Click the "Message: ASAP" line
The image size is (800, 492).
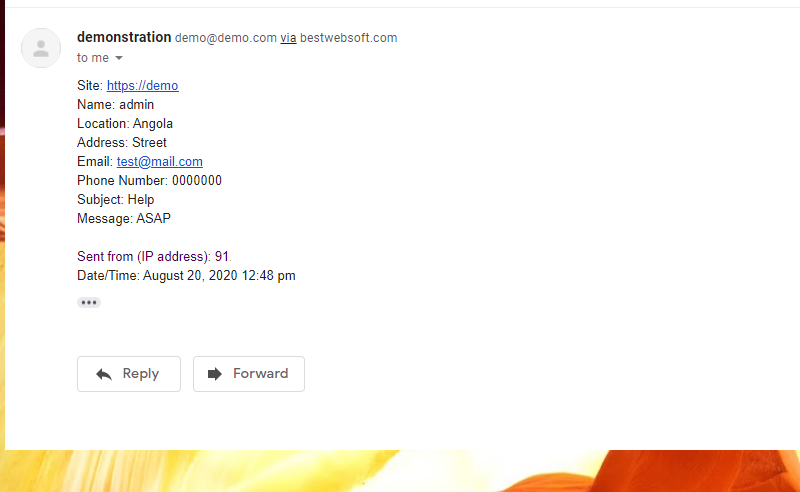(x=124, y=219)
